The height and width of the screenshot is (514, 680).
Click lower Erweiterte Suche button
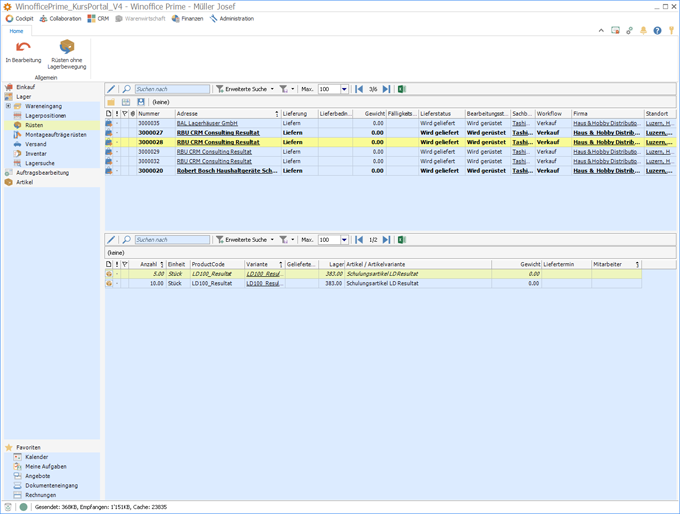pos(242,239)
